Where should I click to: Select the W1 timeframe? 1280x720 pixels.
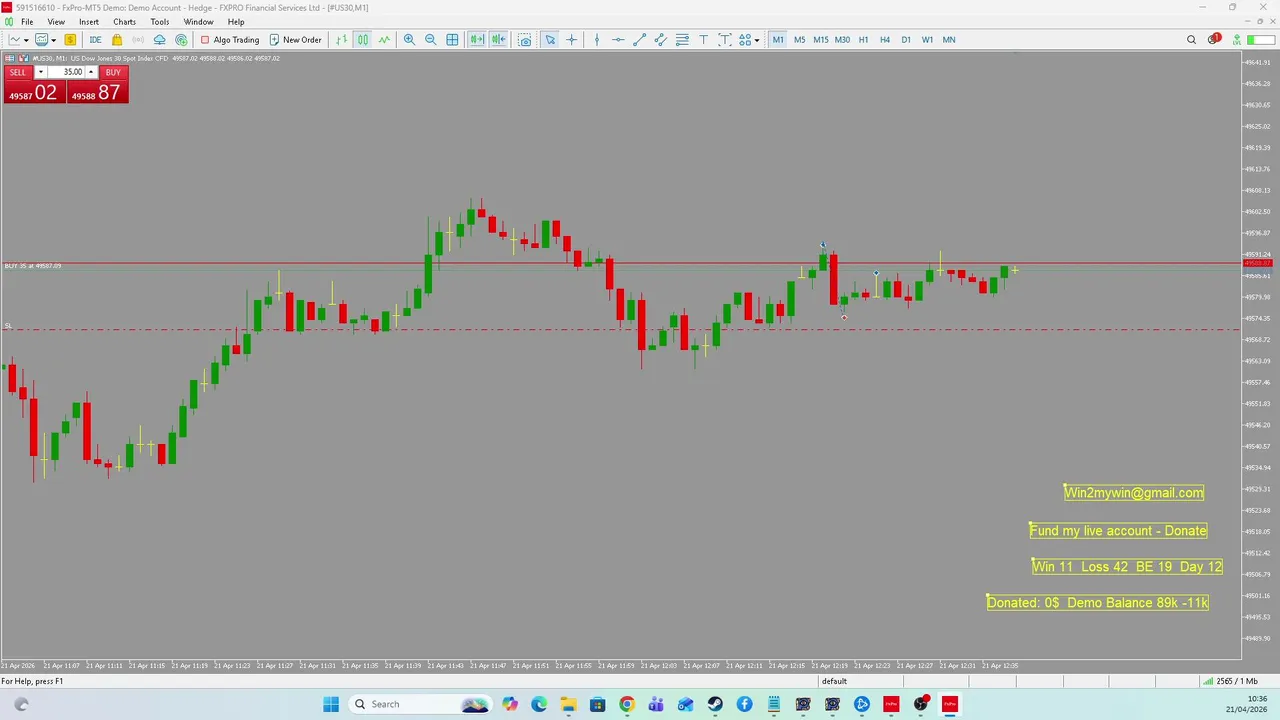click(x=927, y=40)
